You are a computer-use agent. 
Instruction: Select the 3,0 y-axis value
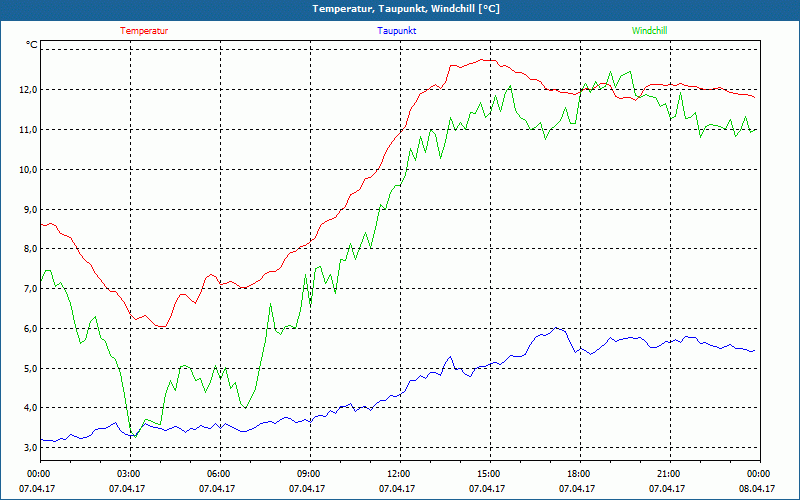coord(31,447)
